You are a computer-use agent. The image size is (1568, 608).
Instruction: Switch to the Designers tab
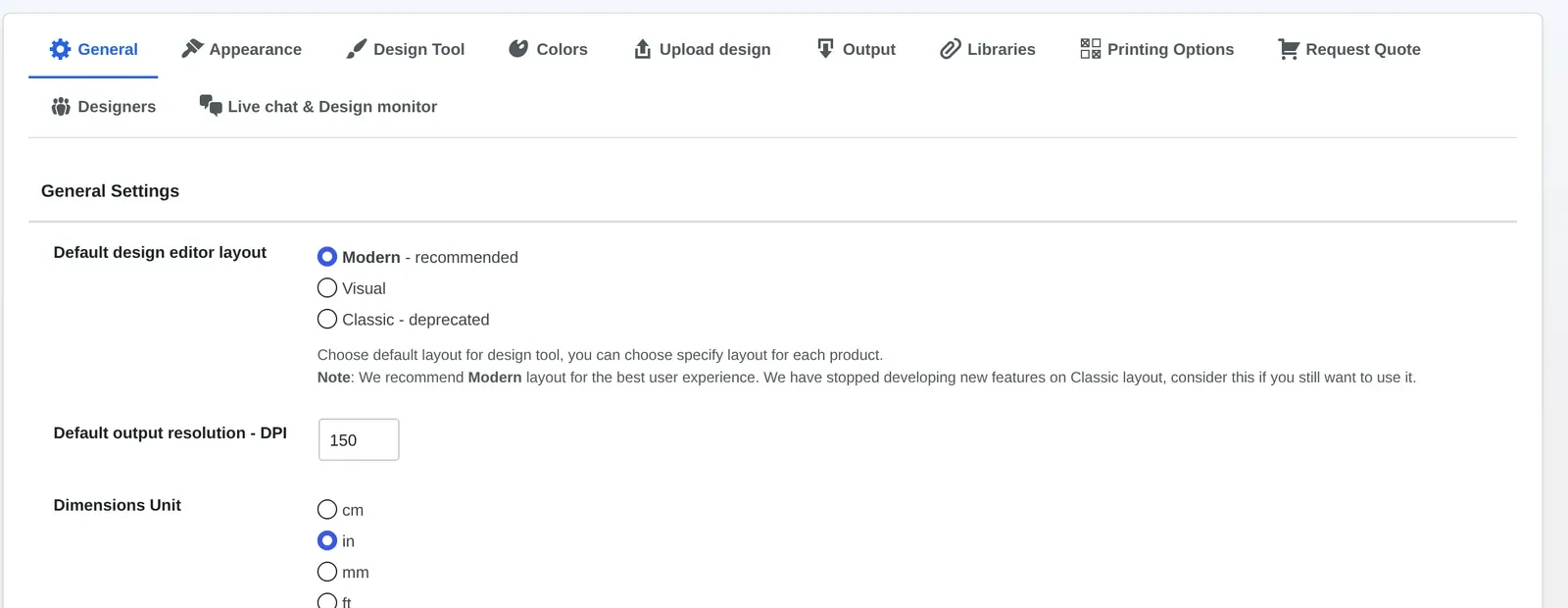point(104,106)
